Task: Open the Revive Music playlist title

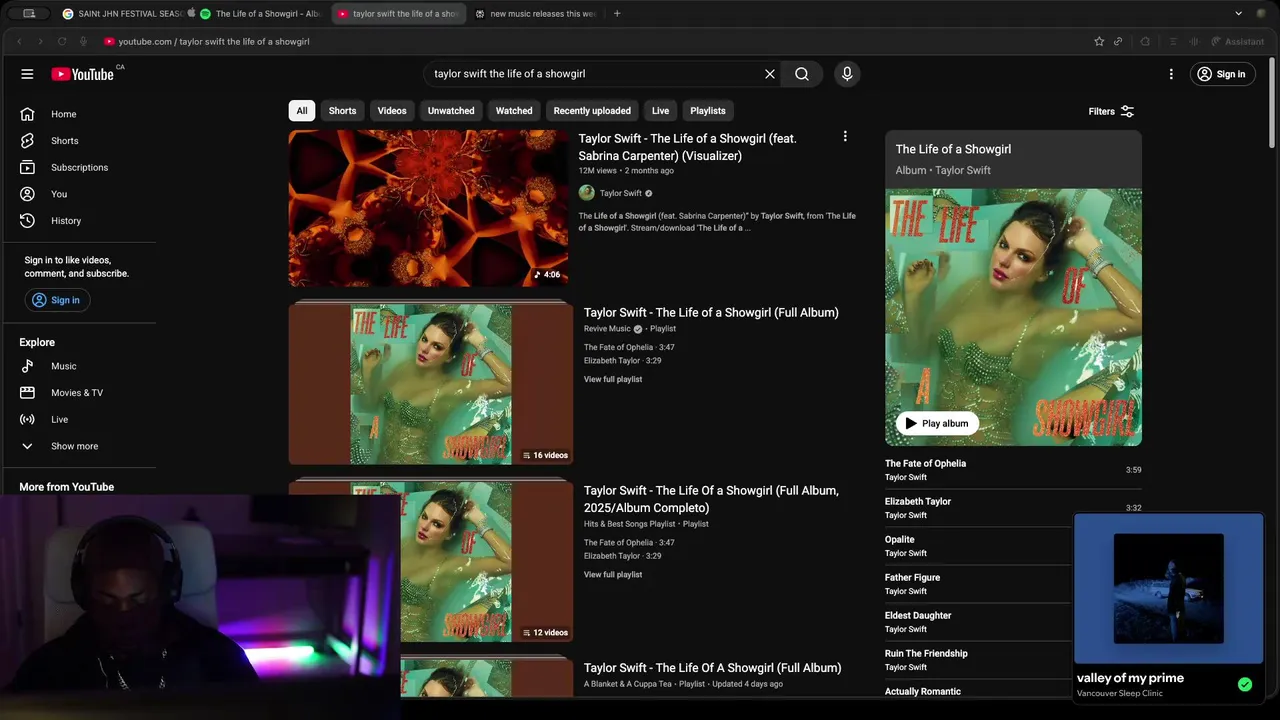Action: 711,313
